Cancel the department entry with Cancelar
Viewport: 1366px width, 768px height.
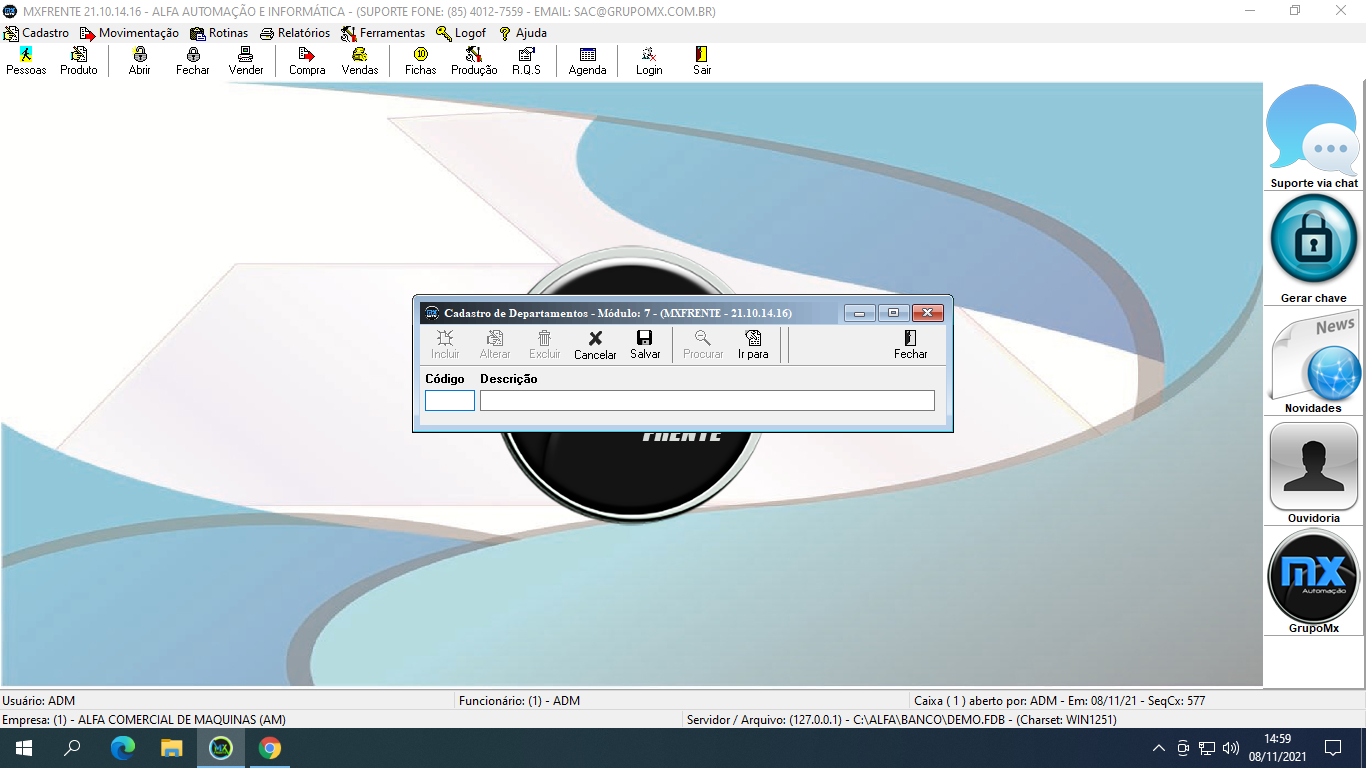coord(595,344)
